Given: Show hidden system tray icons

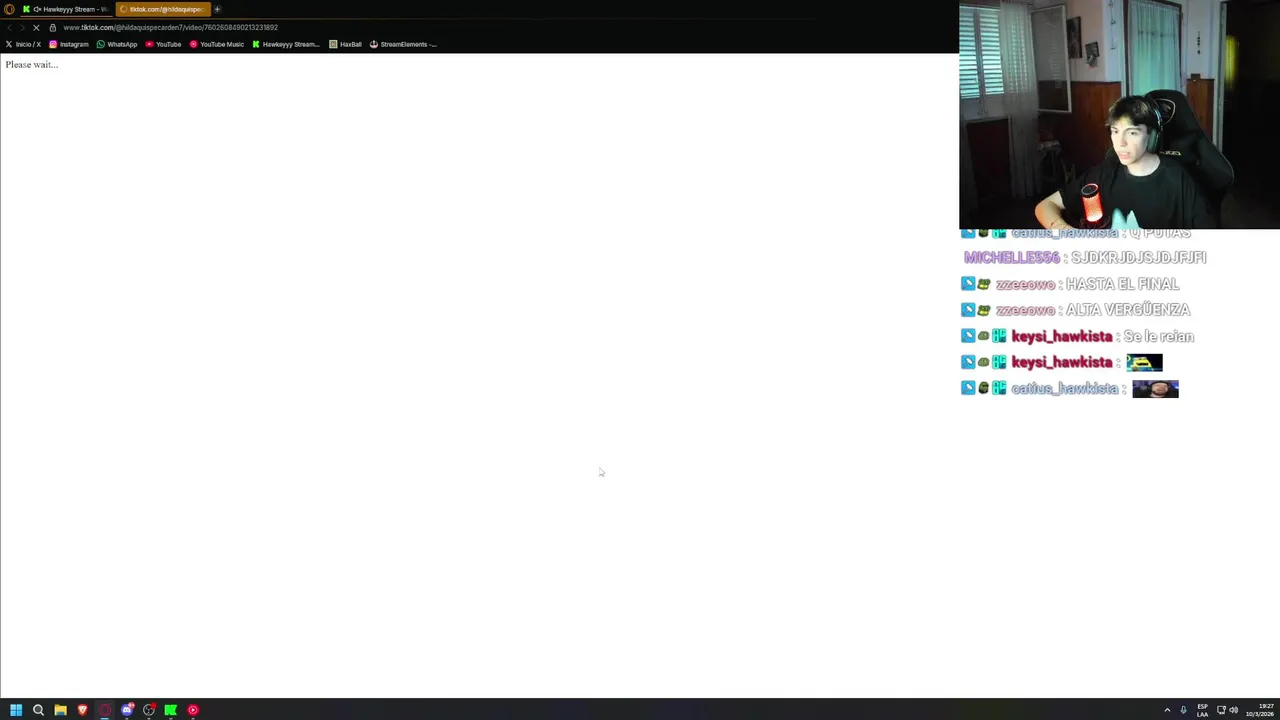Looking at the screenshot, I should [1167, 710].
